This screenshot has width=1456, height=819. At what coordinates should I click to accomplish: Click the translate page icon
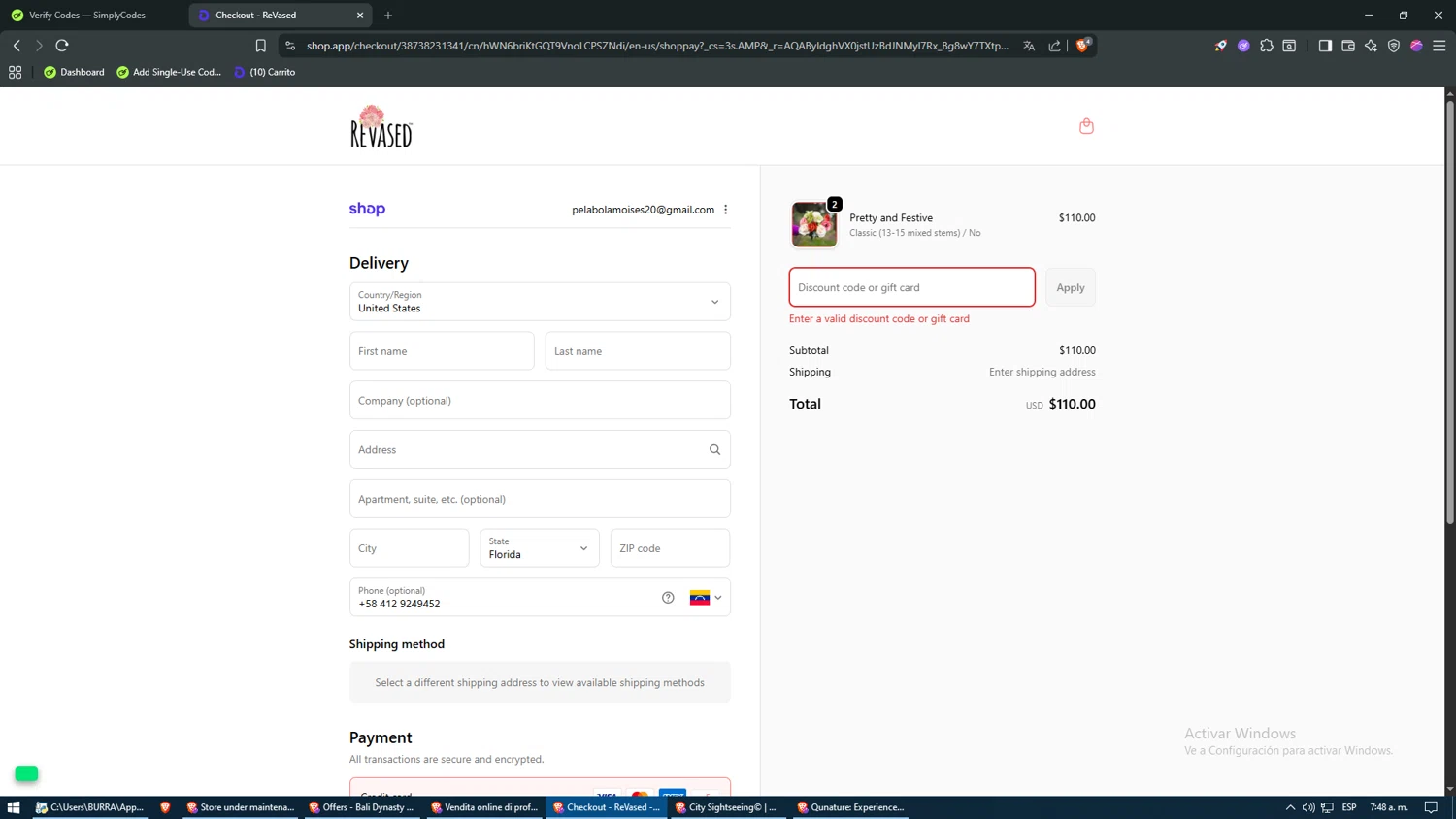pos(1029,46)
